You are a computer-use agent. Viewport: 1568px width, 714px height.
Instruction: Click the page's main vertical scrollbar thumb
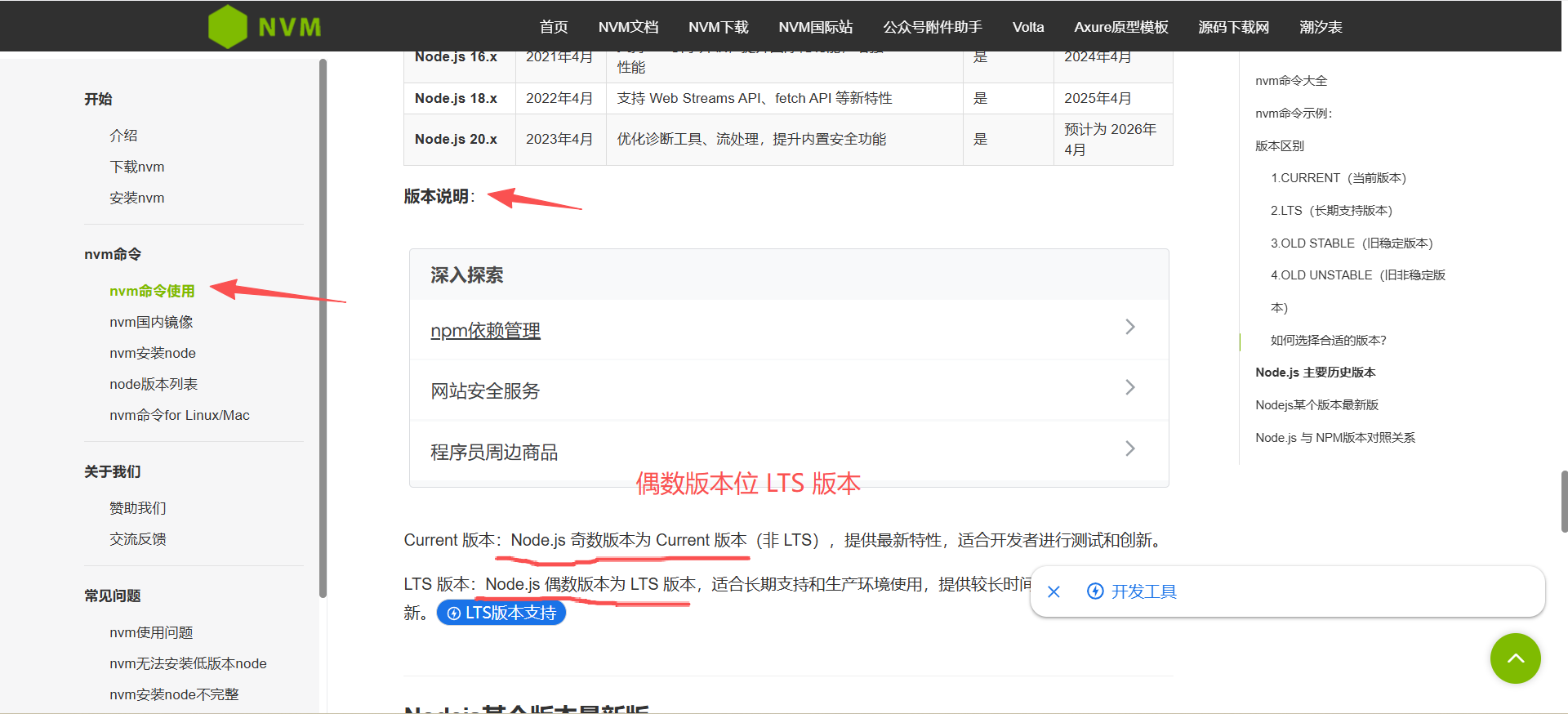(x=1564, y=502)
